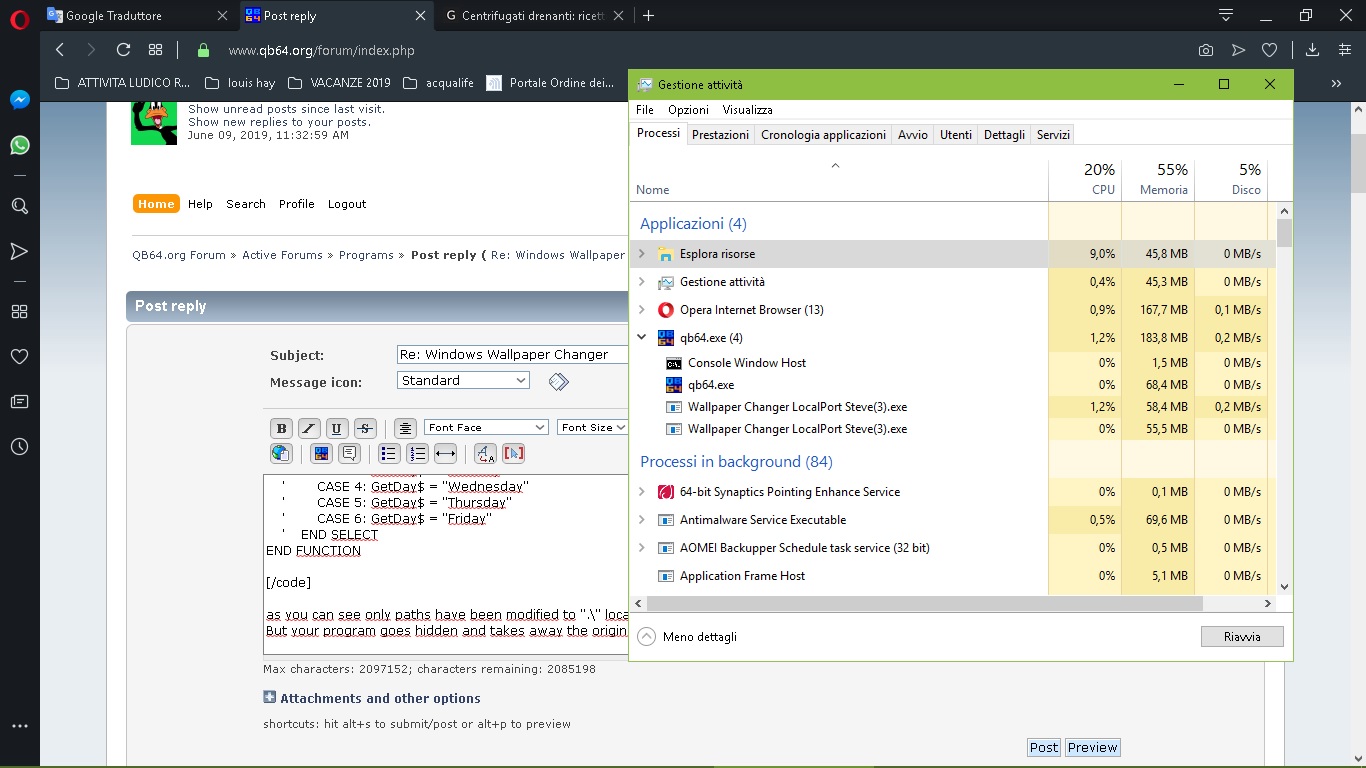This screenshot has width=1366, height=768.
Task: Insert QB64 code block icon
Action: pos(321,454)
